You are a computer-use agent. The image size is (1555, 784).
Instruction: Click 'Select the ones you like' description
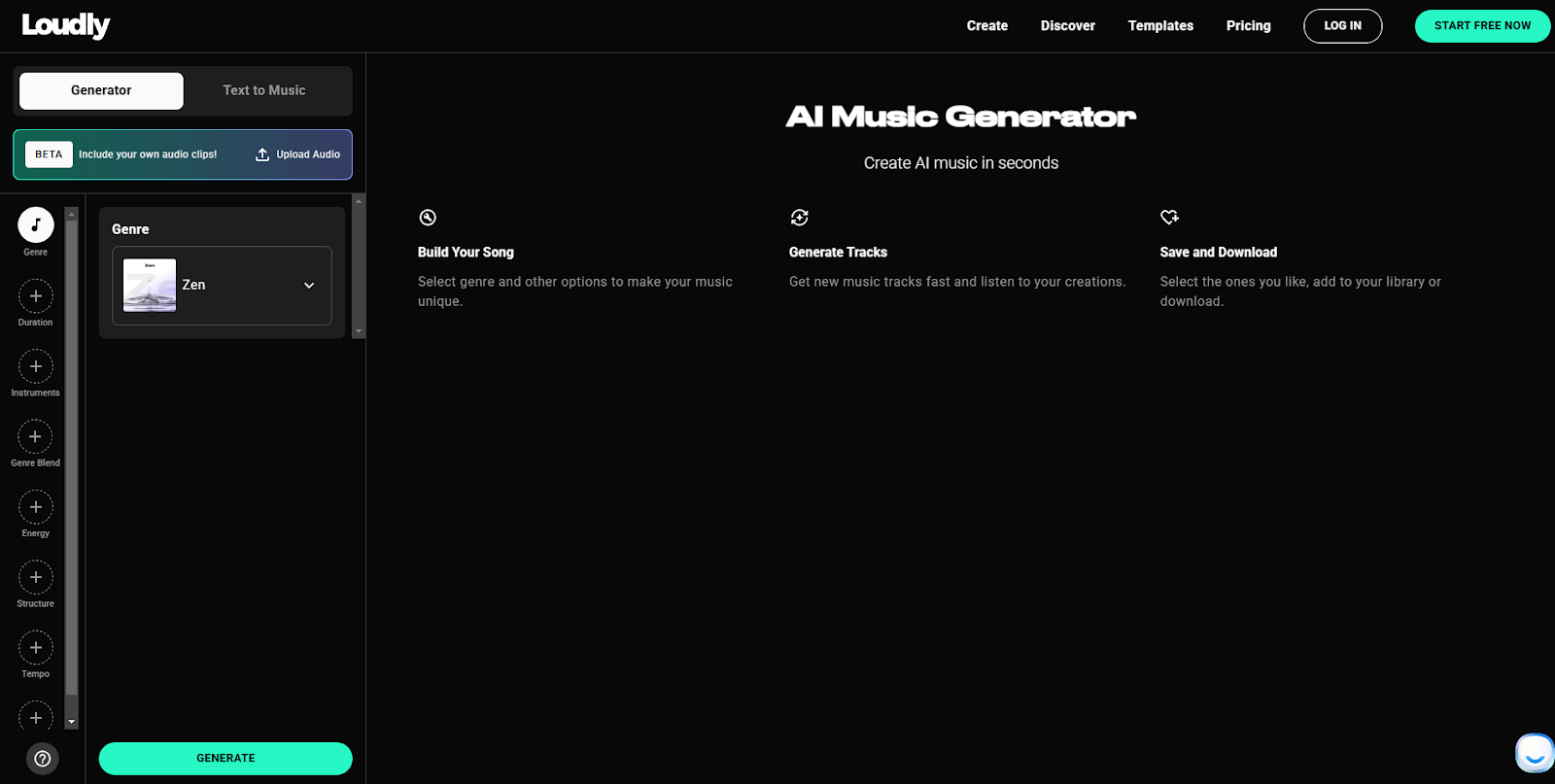[1300, 291]
